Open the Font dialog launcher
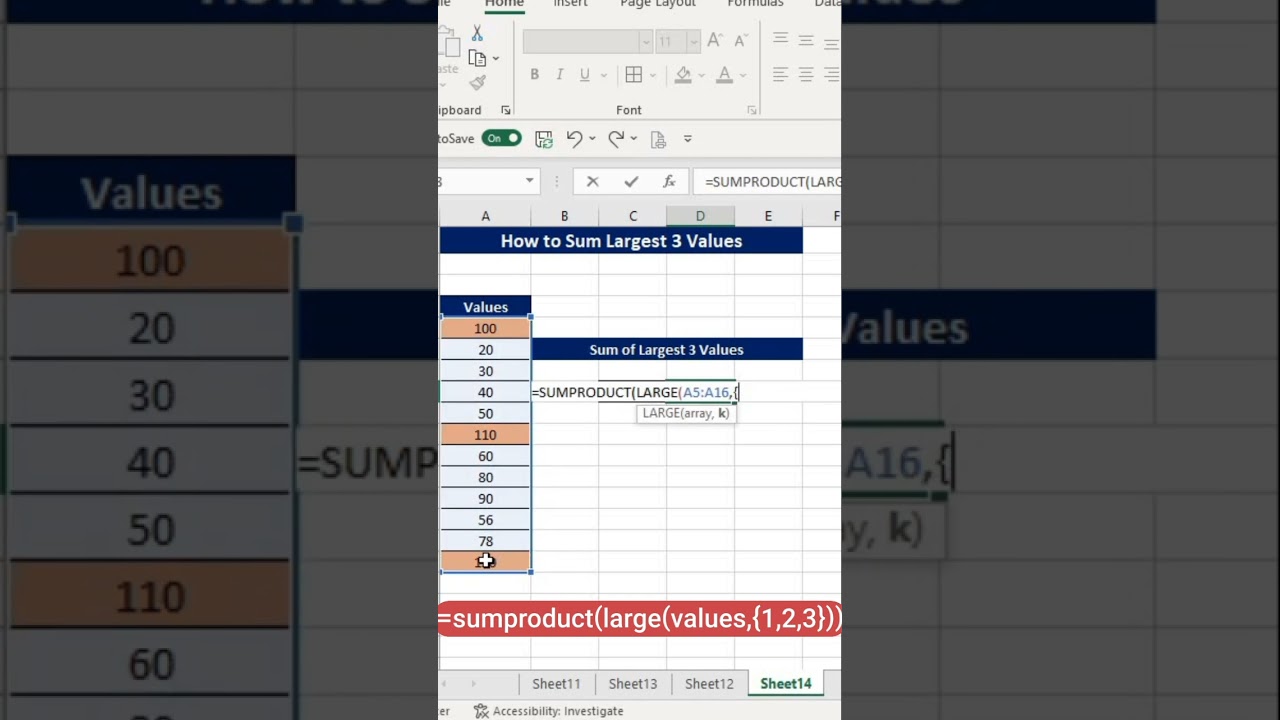The height and width of the screenshot is (720, 1280). pyautogui.click(x=751, y=110)
